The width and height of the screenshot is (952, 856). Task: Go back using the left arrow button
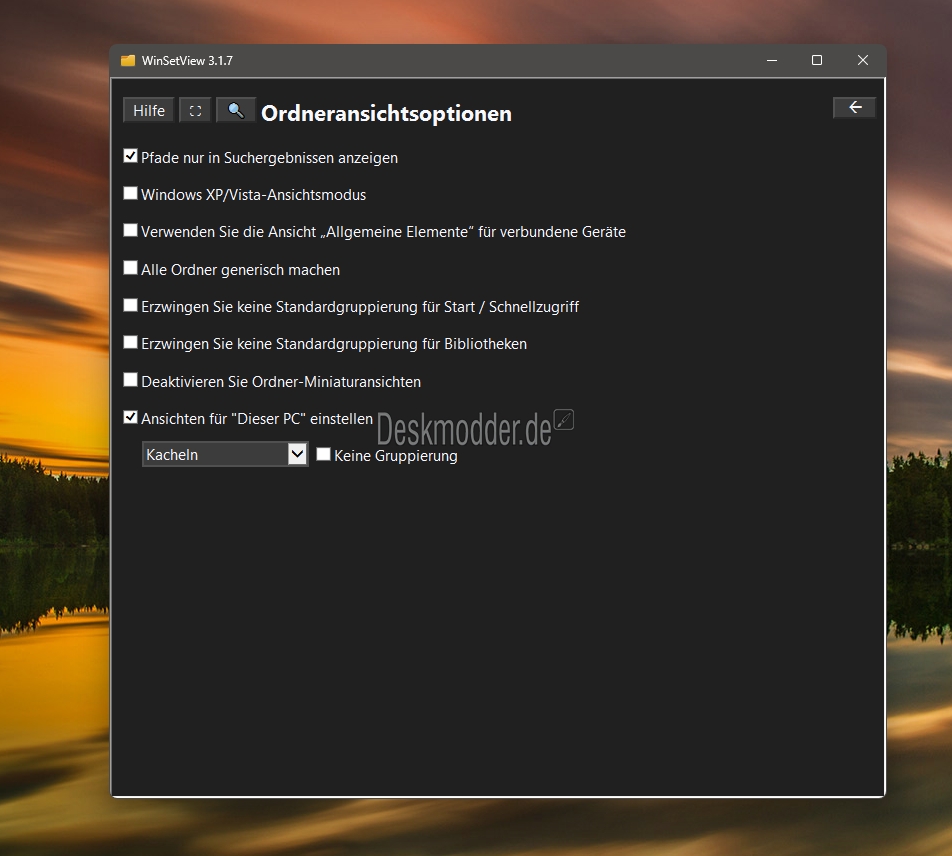854,108
